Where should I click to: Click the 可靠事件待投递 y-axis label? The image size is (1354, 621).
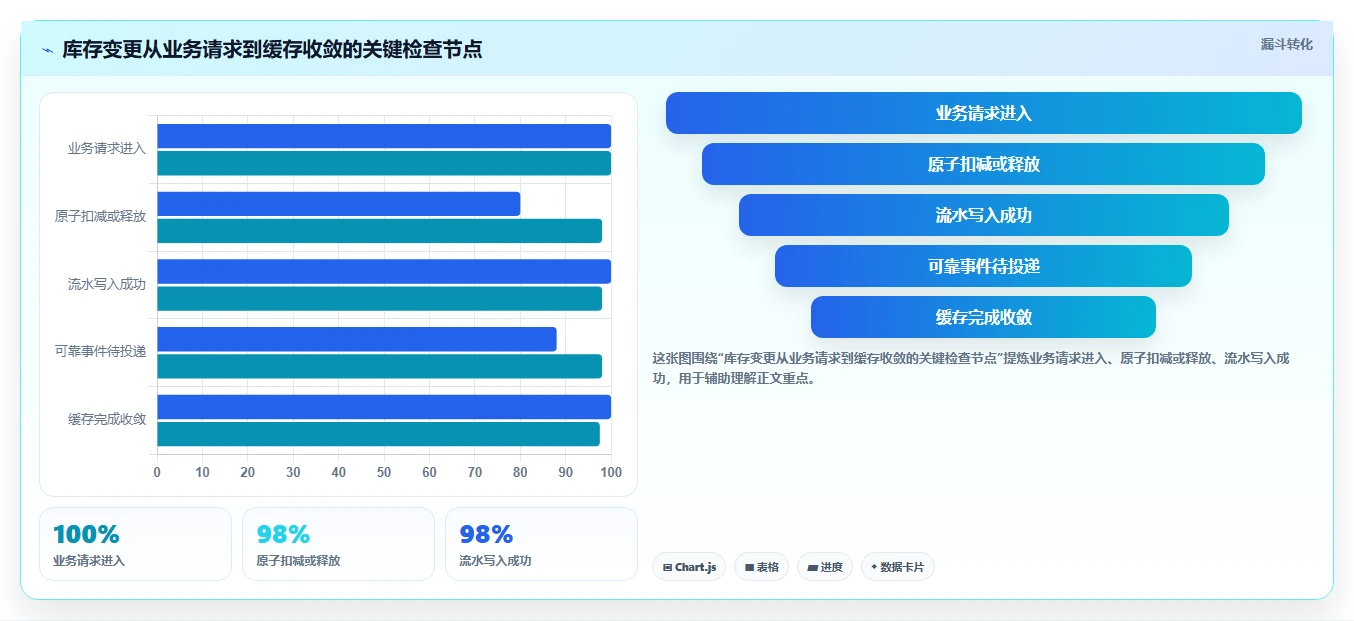tap(100, 352)
